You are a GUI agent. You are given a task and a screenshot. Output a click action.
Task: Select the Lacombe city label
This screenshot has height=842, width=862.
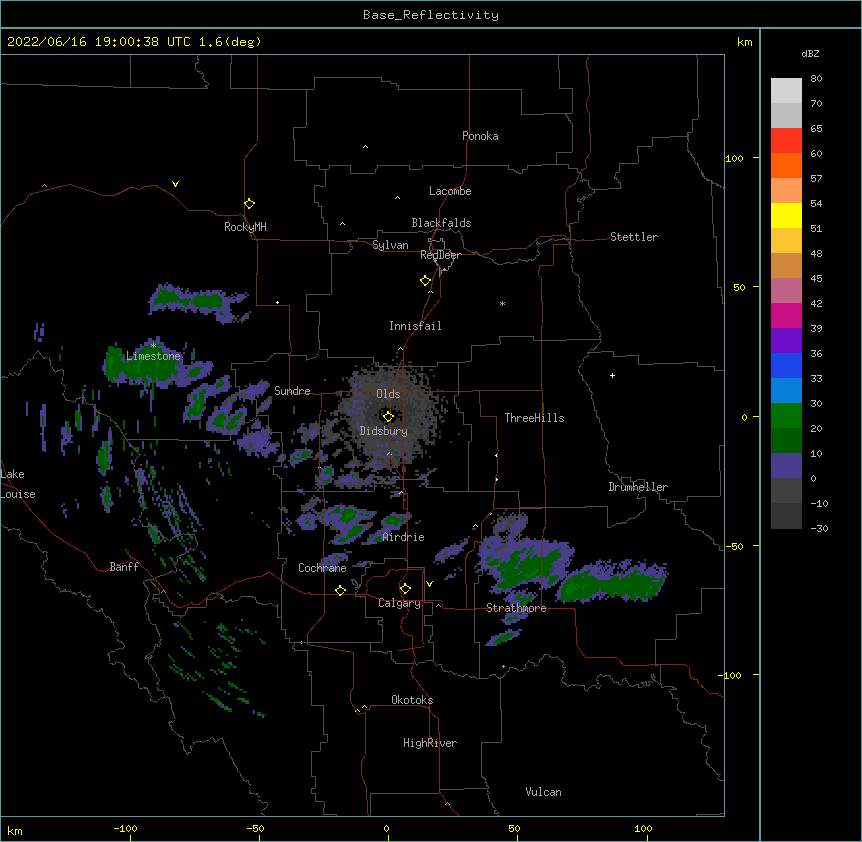pos(450,191)
